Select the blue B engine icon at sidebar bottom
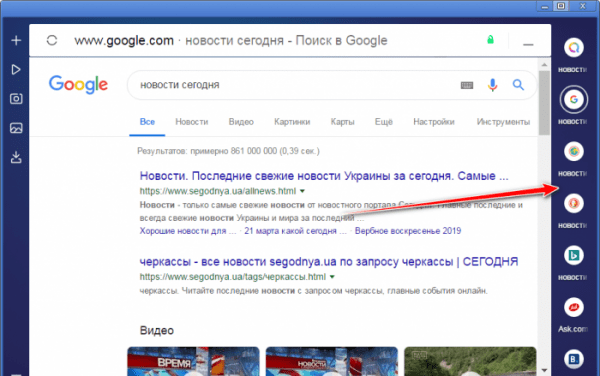The width and height of the screenshot is (600, 376). (x=574, y=359)
